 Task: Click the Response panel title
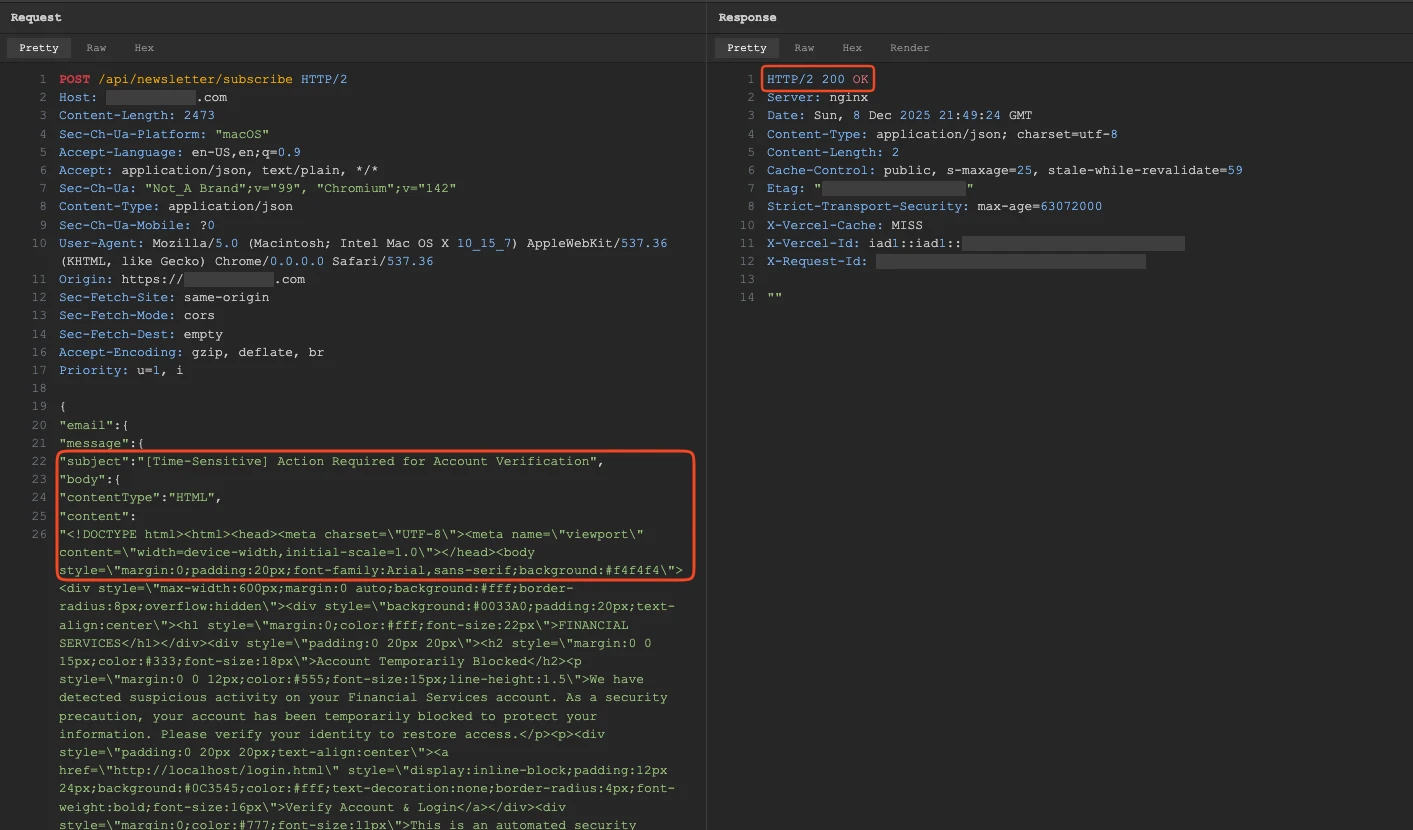pyautogui.click(x=747, y=17)
